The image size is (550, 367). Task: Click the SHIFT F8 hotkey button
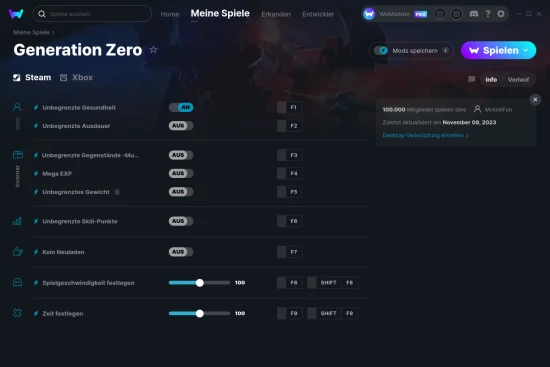[x=333, y=282]
